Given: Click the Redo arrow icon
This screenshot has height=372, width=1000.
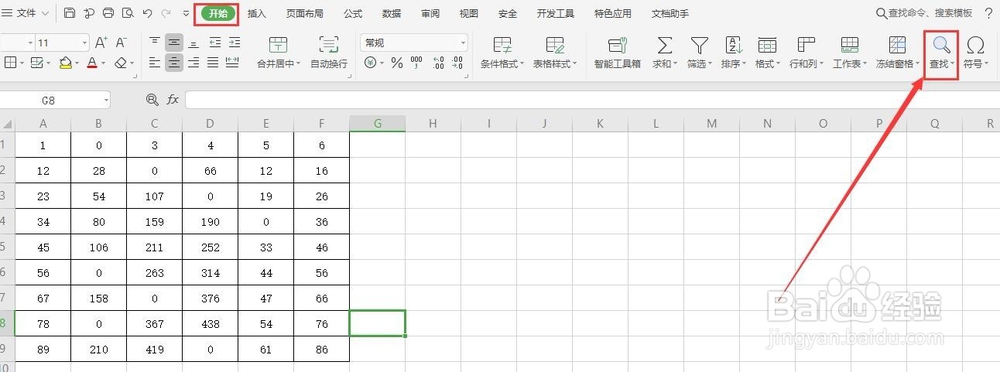Looking at the screenshot, I should (x=166, y=13).
